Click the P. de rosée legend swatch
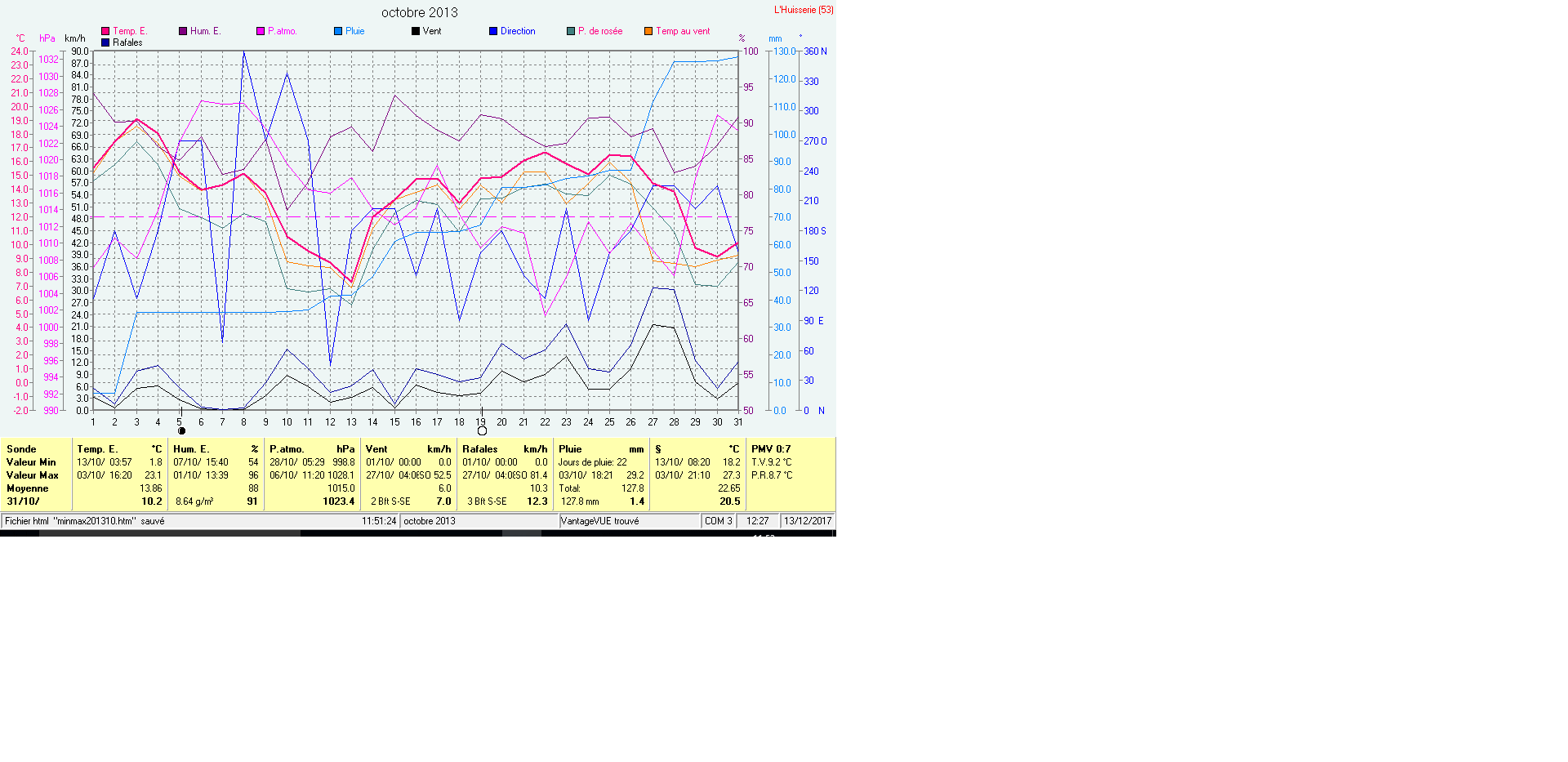This screenshot has height=762, width=1568. coord(571,31)
